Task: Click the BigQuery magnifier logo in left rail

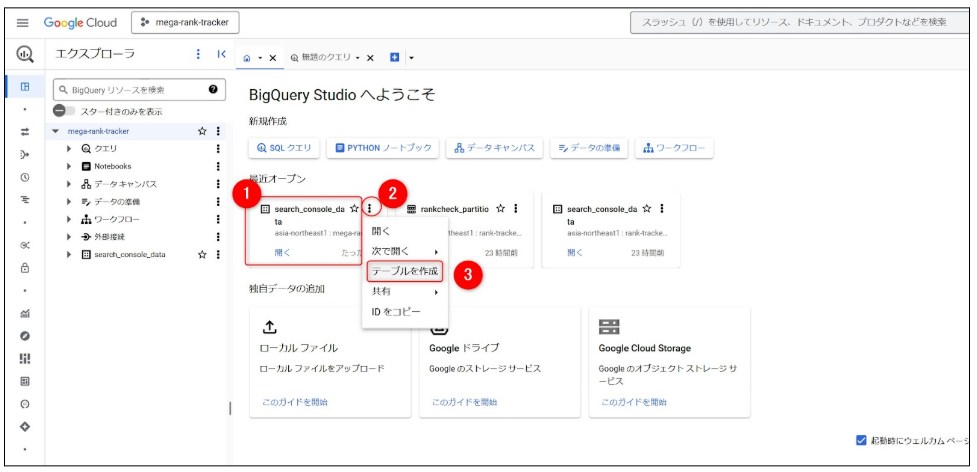Action: point(25,54)
